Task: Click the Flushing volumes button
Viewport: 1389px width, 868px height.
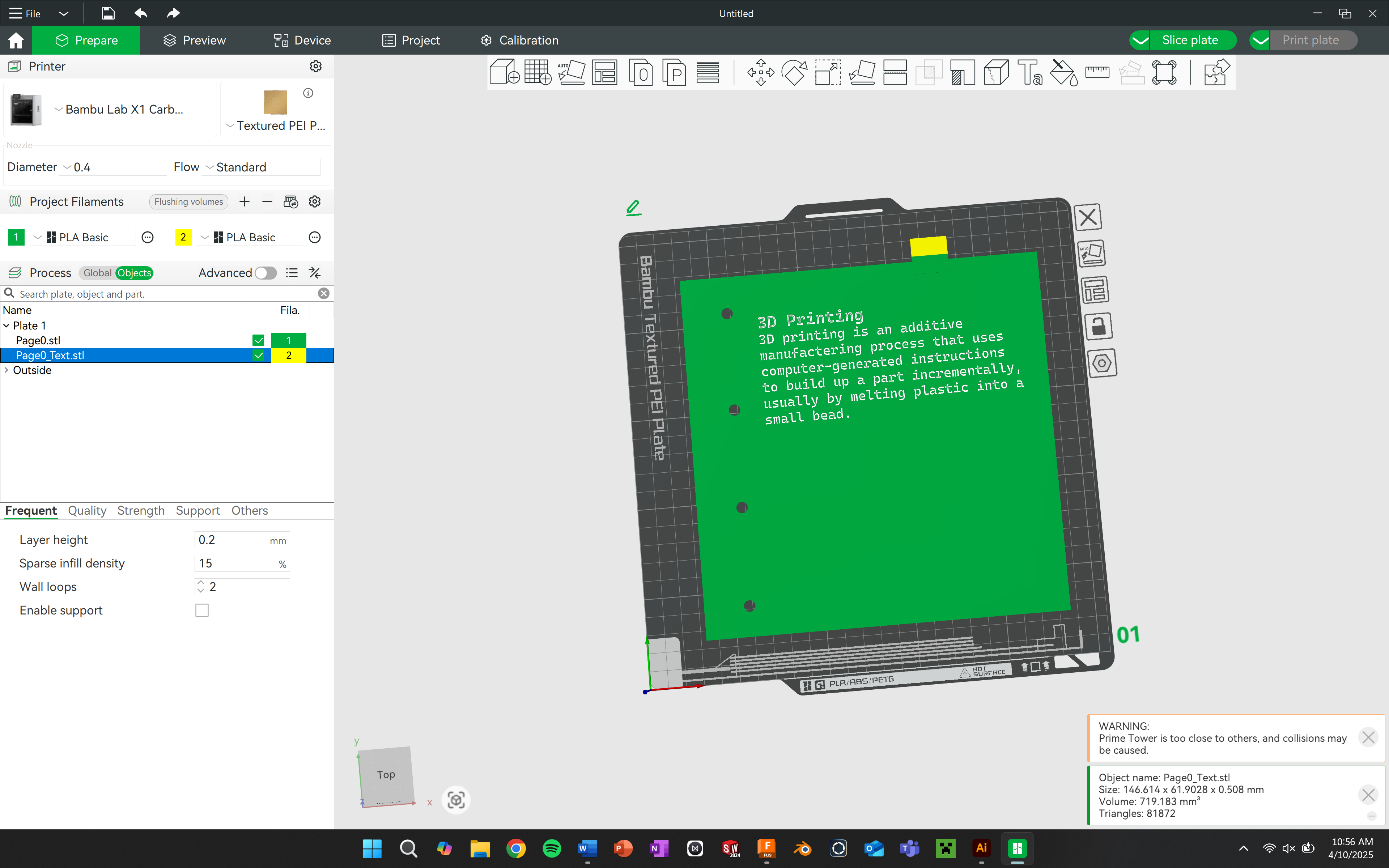Action: point(188,201)
